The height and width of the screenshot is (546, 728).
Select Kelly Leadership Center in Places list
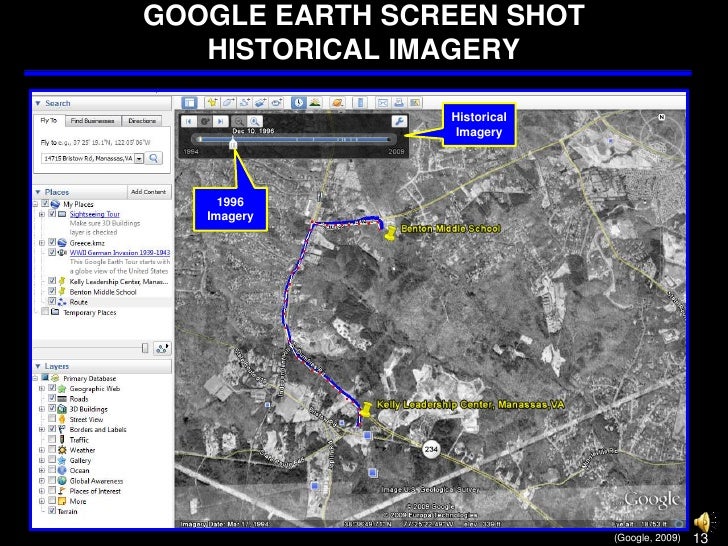[x=119, y=281]
